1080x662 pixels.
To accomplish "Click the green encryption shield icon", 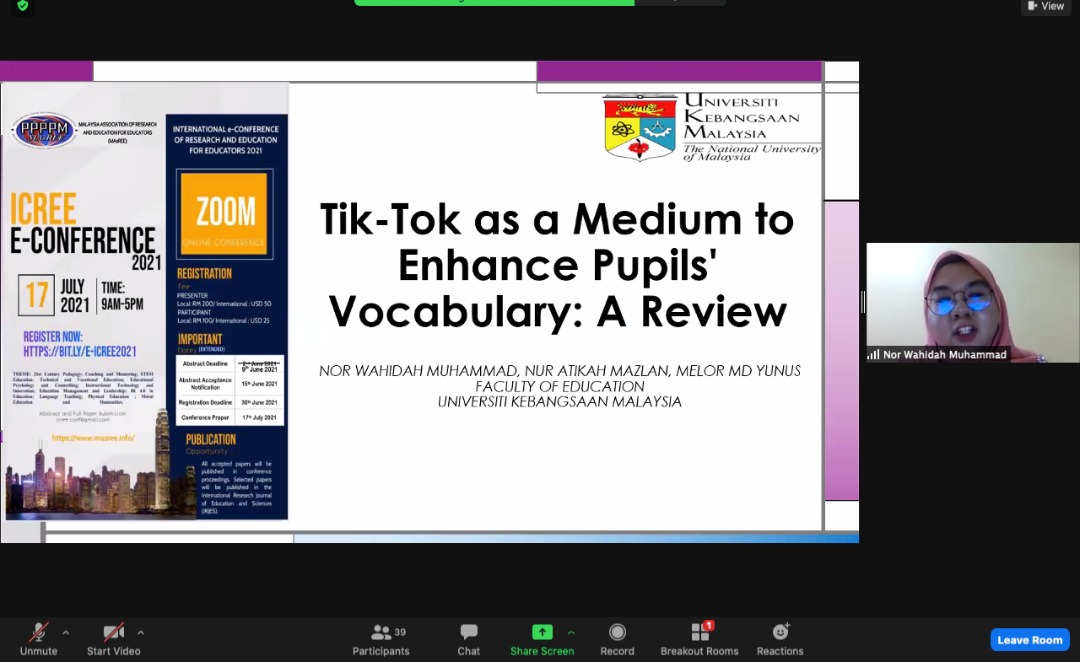I will click(22, 5).
